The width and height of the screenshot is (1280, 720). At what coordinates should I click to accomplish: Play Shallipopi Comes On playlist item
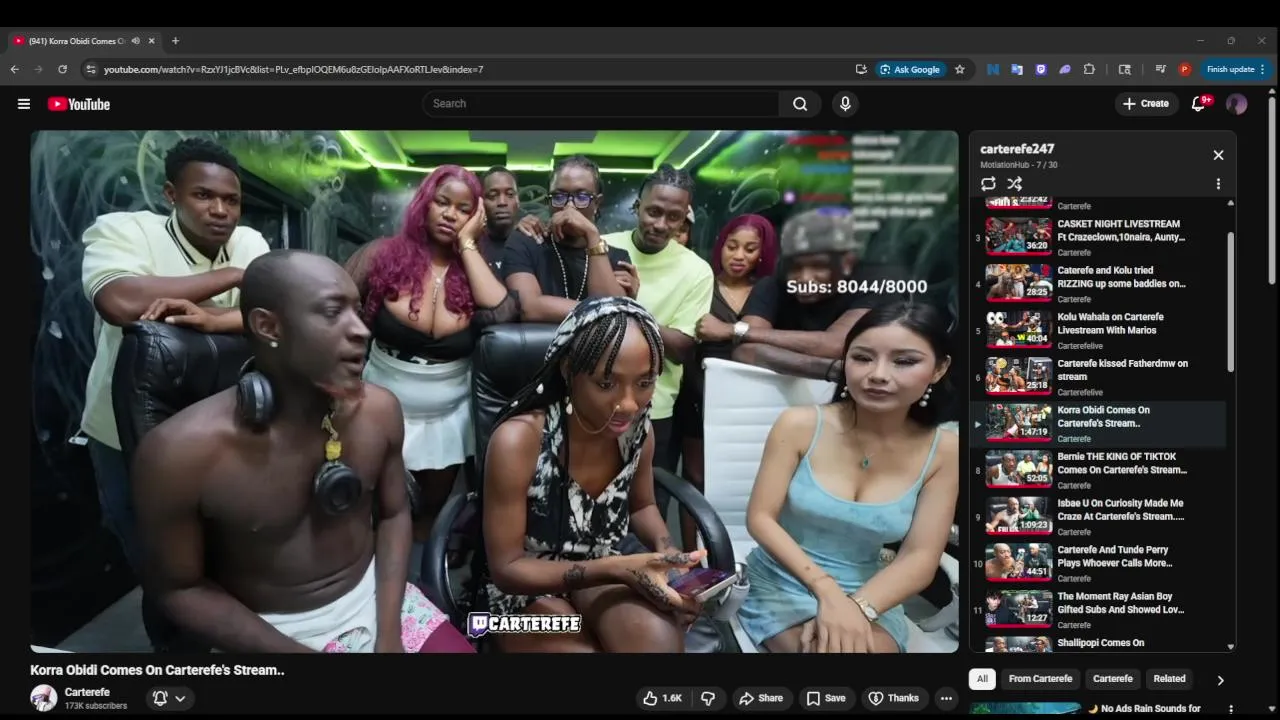tap(1097, 644)
